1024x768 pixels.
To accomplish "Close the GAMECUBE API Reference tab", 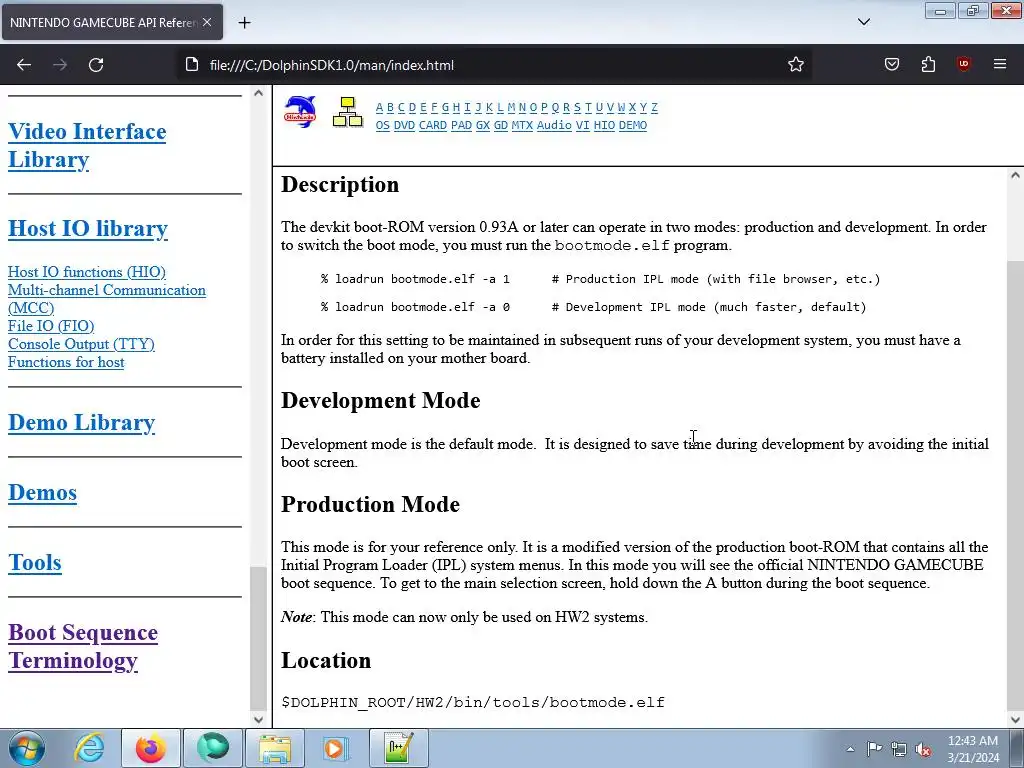I will tap(207, 22).
